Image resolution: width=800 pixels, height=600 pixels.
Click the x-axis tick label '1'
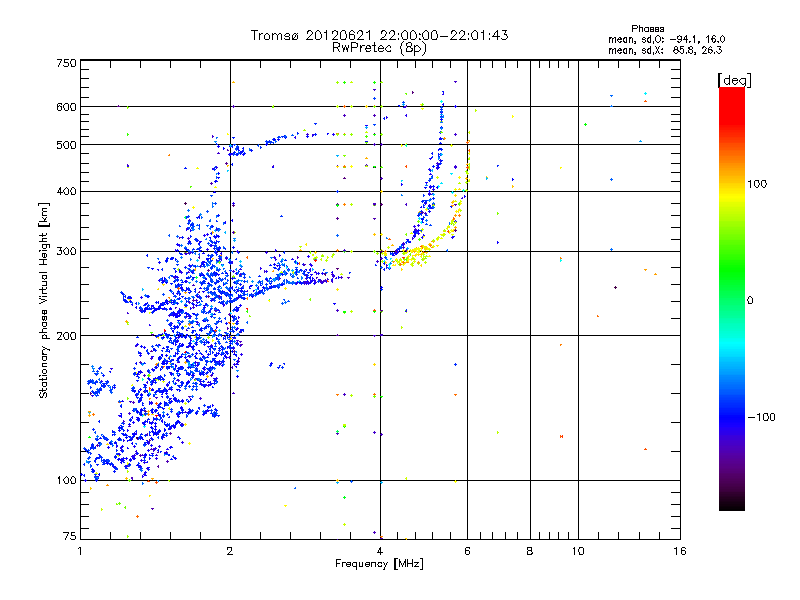(x=80, y=551)
